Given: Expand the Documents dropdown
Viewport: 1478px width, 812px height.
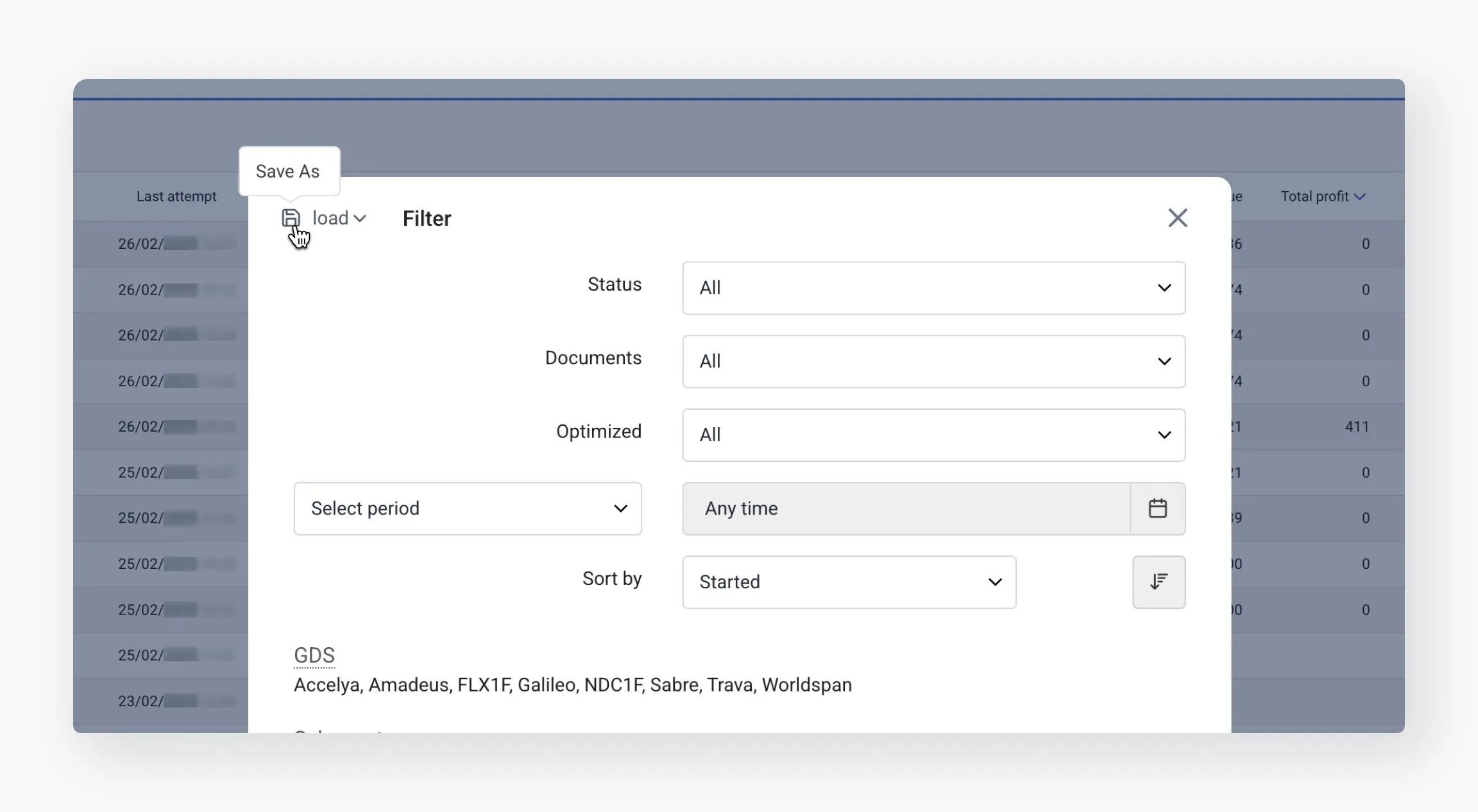Looking at the screenshot, I should (x=933, y=362).
